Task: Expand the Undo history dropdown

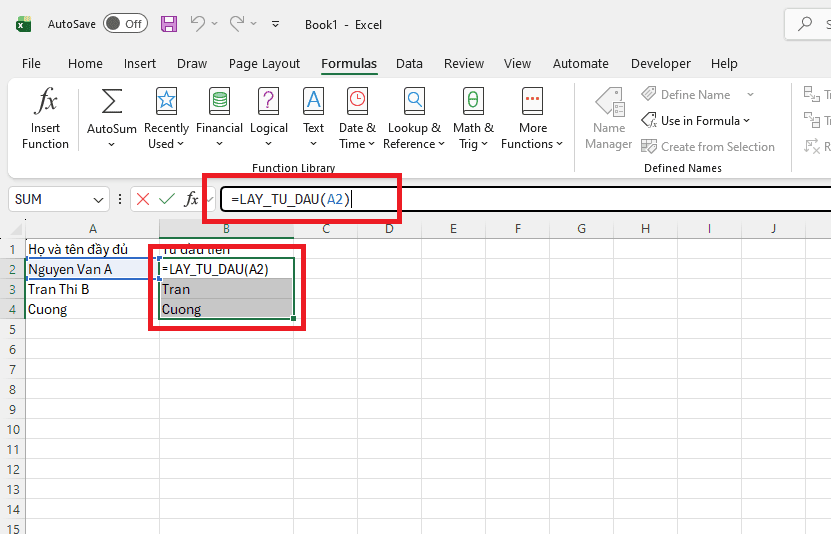Action: point(215,24)
